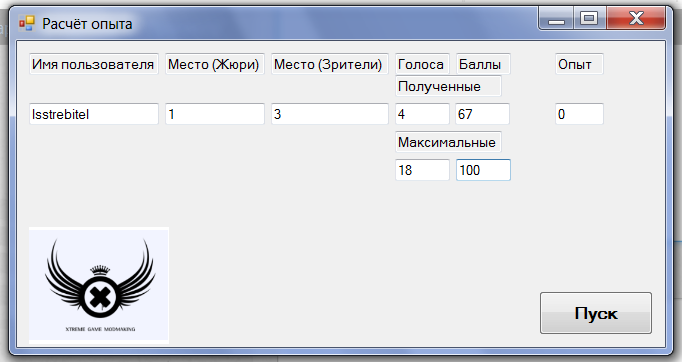Click the maximum votes field with 18
The image size is (682, 362).
[x=422, y=170]
